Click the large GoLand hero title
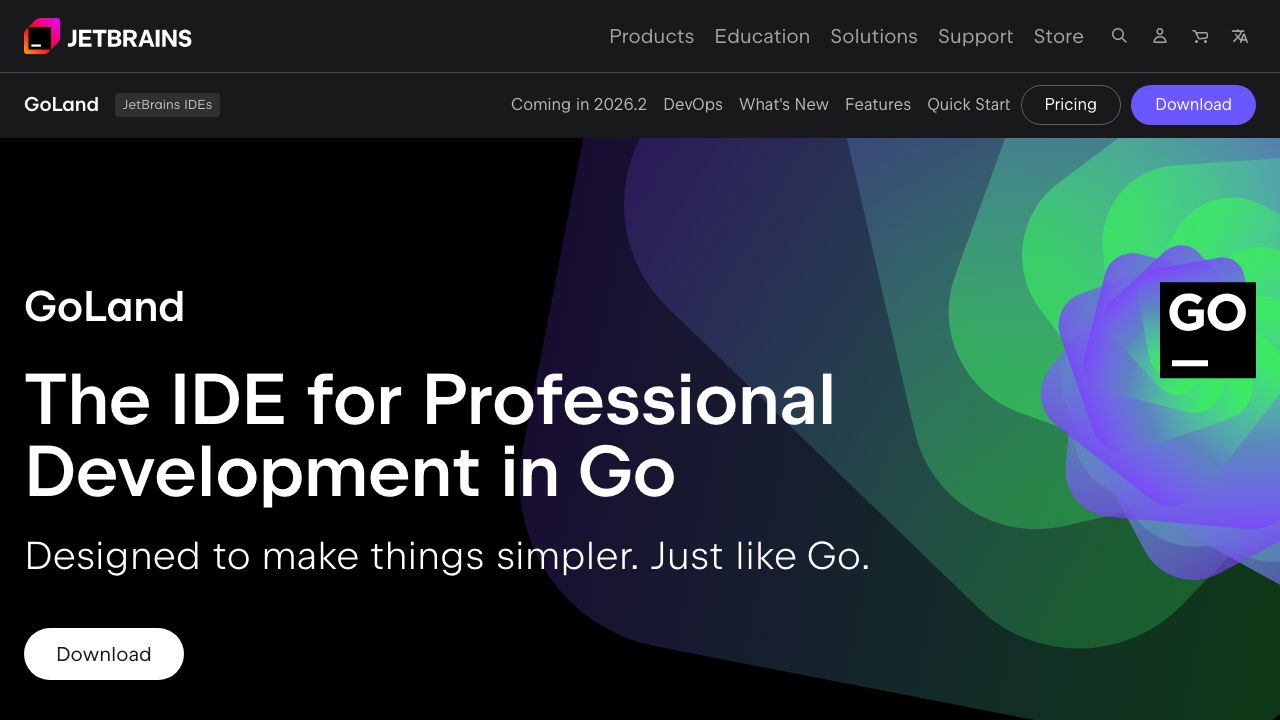 click(x=104, y=307)
